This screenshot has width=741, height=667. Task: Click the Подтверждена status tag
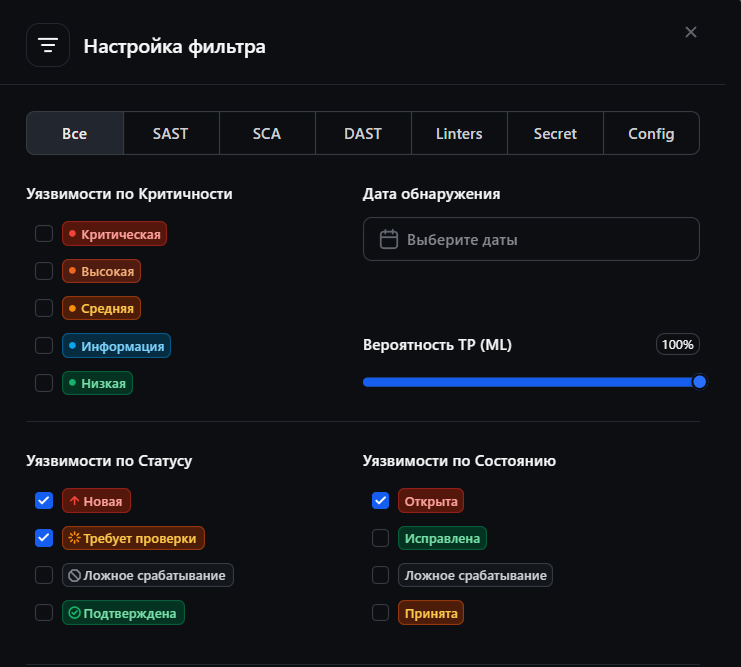(x=123, y=613)
